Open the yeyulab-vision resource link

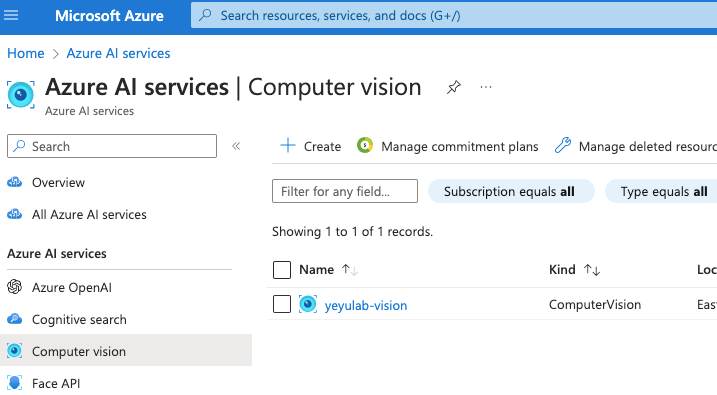[x=366, y=305]
